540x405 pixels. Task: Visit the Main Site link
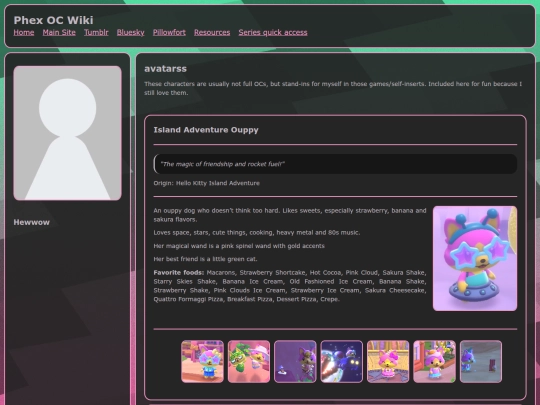59,32
